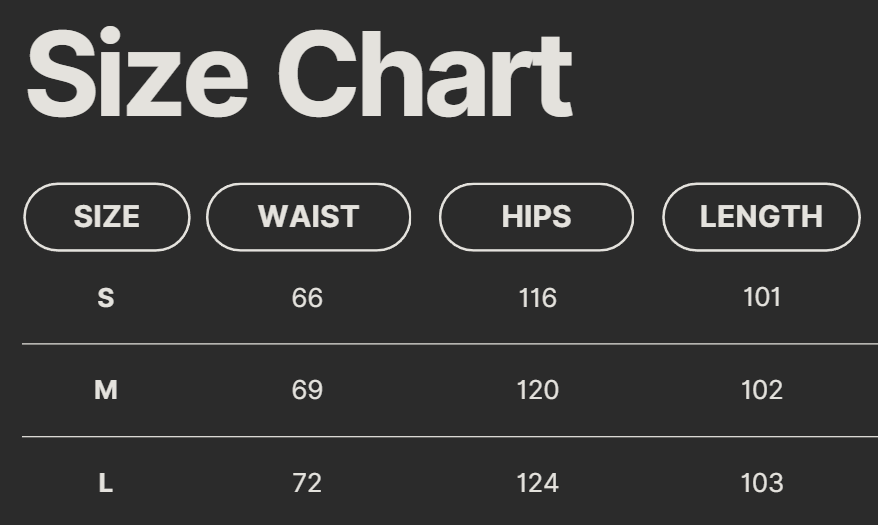878x525 pixels.
Task: Click waist value 69
Action: [x=307, y=390]
